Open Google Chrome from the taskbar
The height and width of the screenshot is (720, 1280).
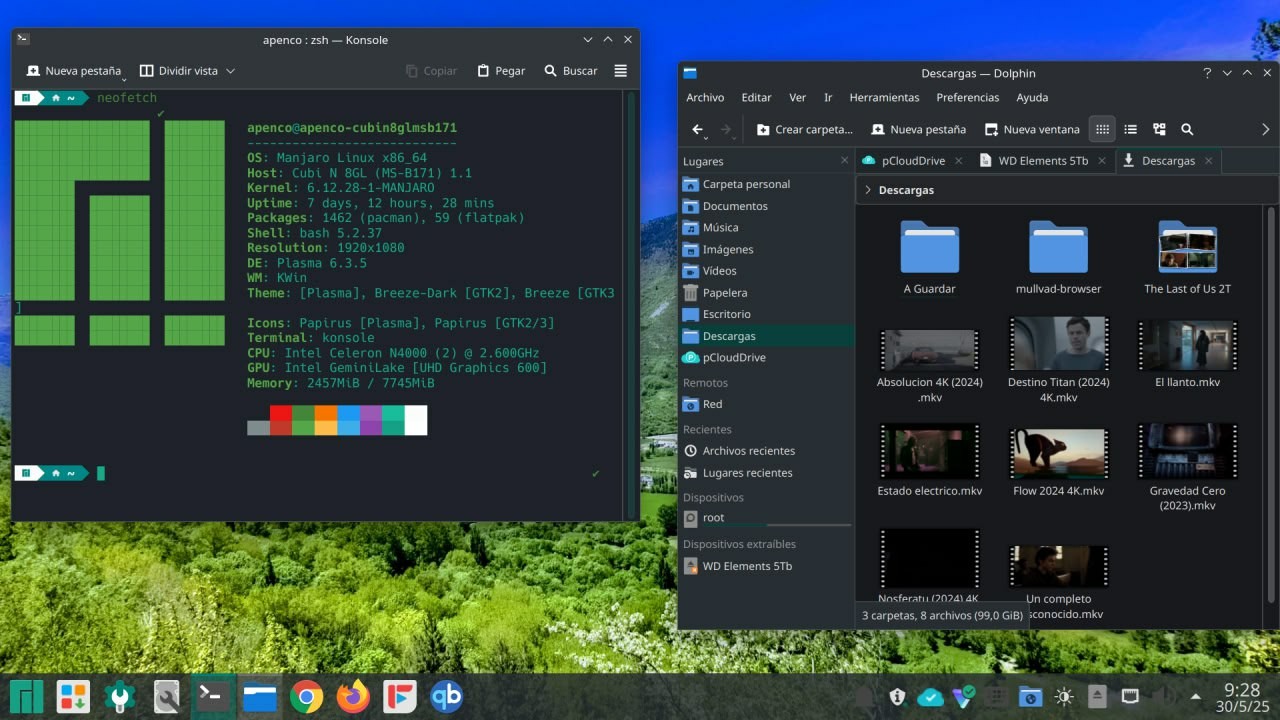(306, 696)
